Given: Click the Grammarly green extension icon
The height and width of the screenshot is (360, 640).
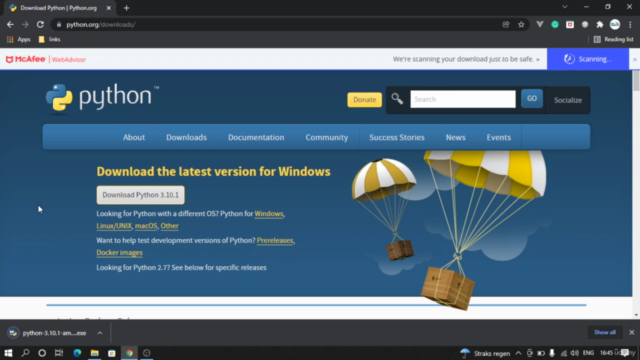Looking at the screenshot, I should (x=555, y=24).
